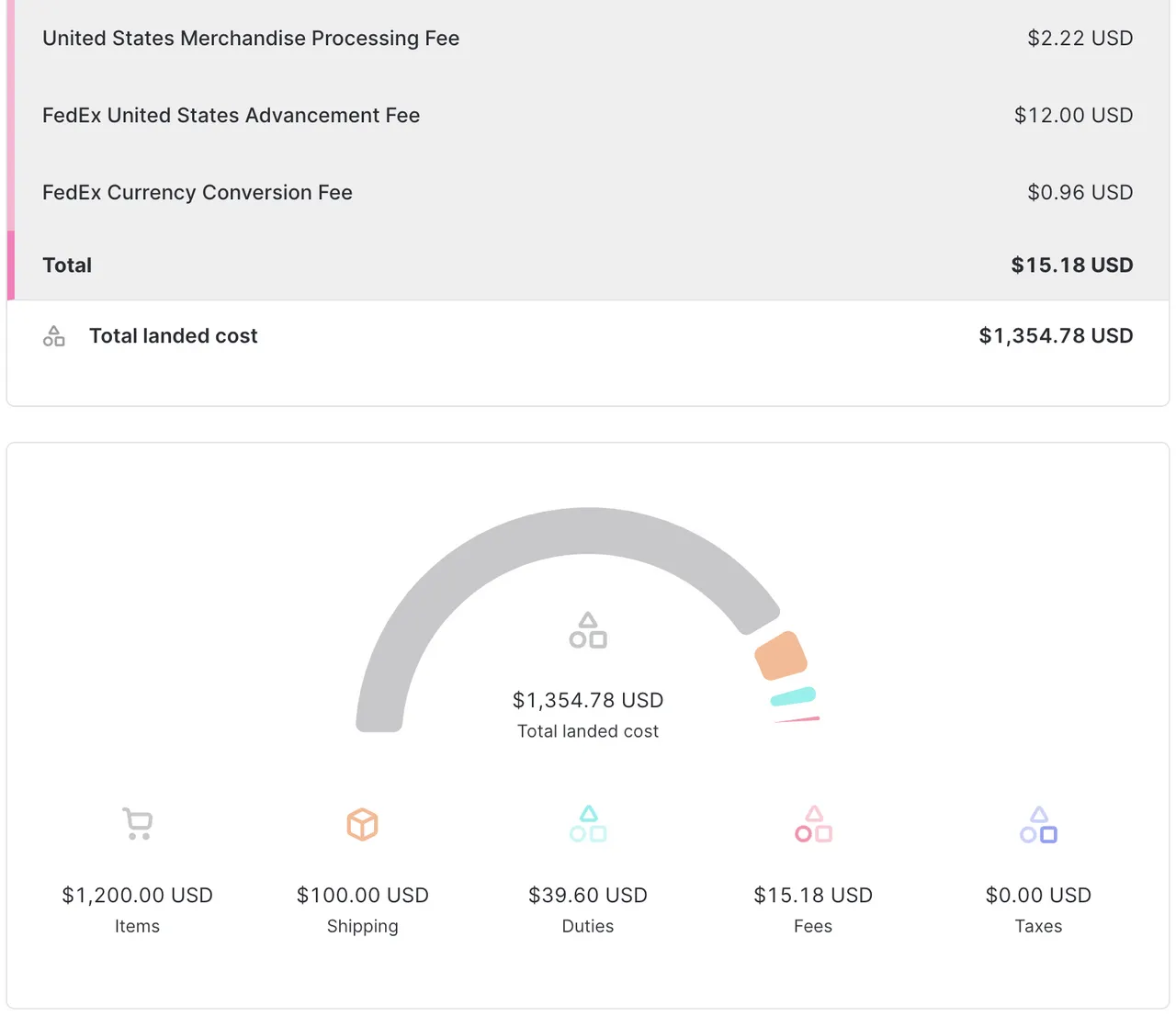Click the orange gauge segment icon
The height and width of the screenshot is (1016, 1176).
pyautogui.click(x=780, y=656)
